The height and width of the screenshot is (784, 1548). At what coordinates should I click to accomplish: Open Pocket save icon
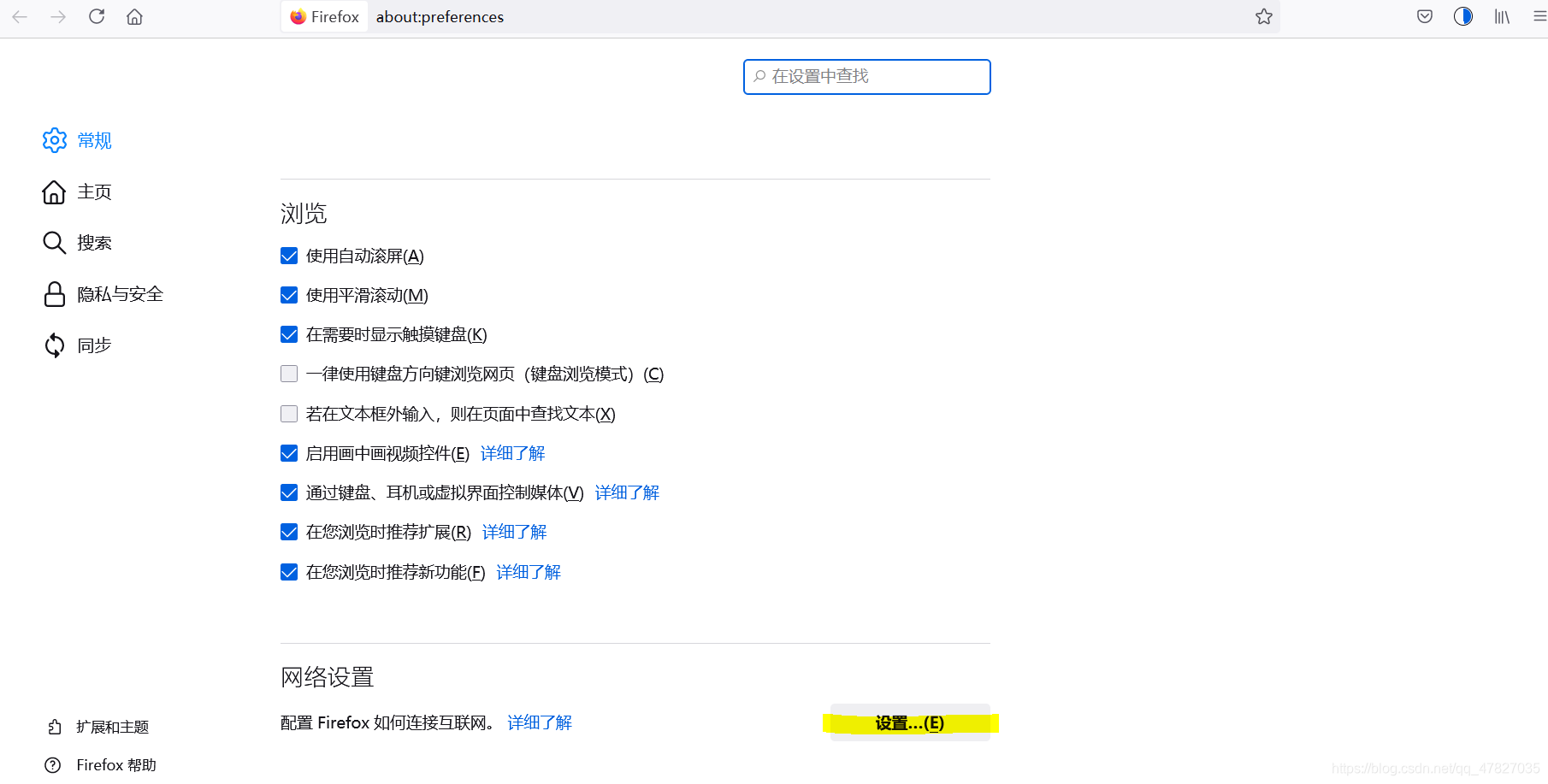pos(1425,16)
